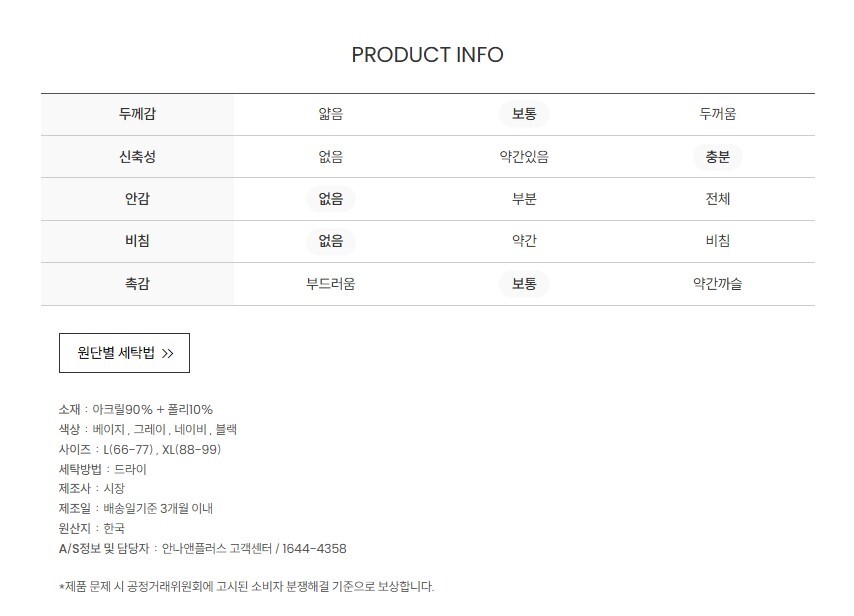Choose 부분 lining option

pos(524,199)
